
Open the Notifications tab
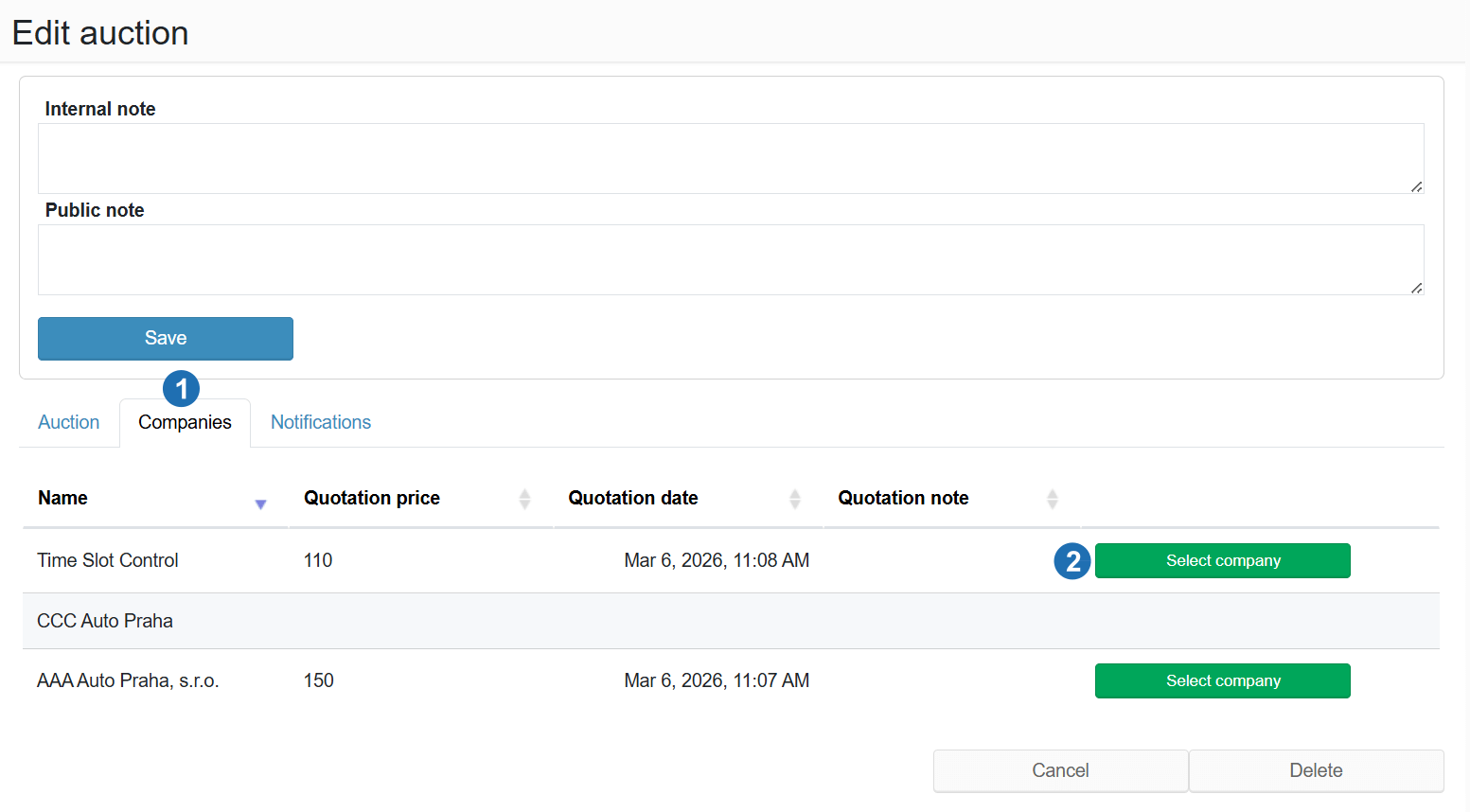(x=321, y=422)
